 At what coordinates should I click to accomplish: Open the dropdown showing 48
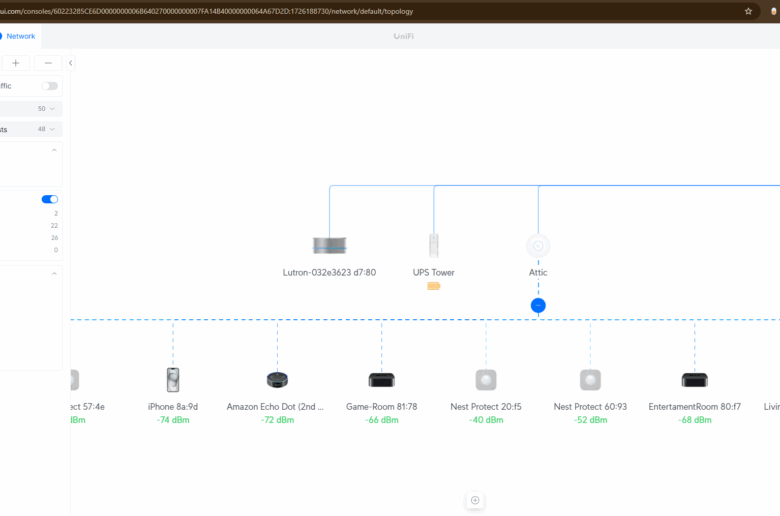[x=48, y=129]
